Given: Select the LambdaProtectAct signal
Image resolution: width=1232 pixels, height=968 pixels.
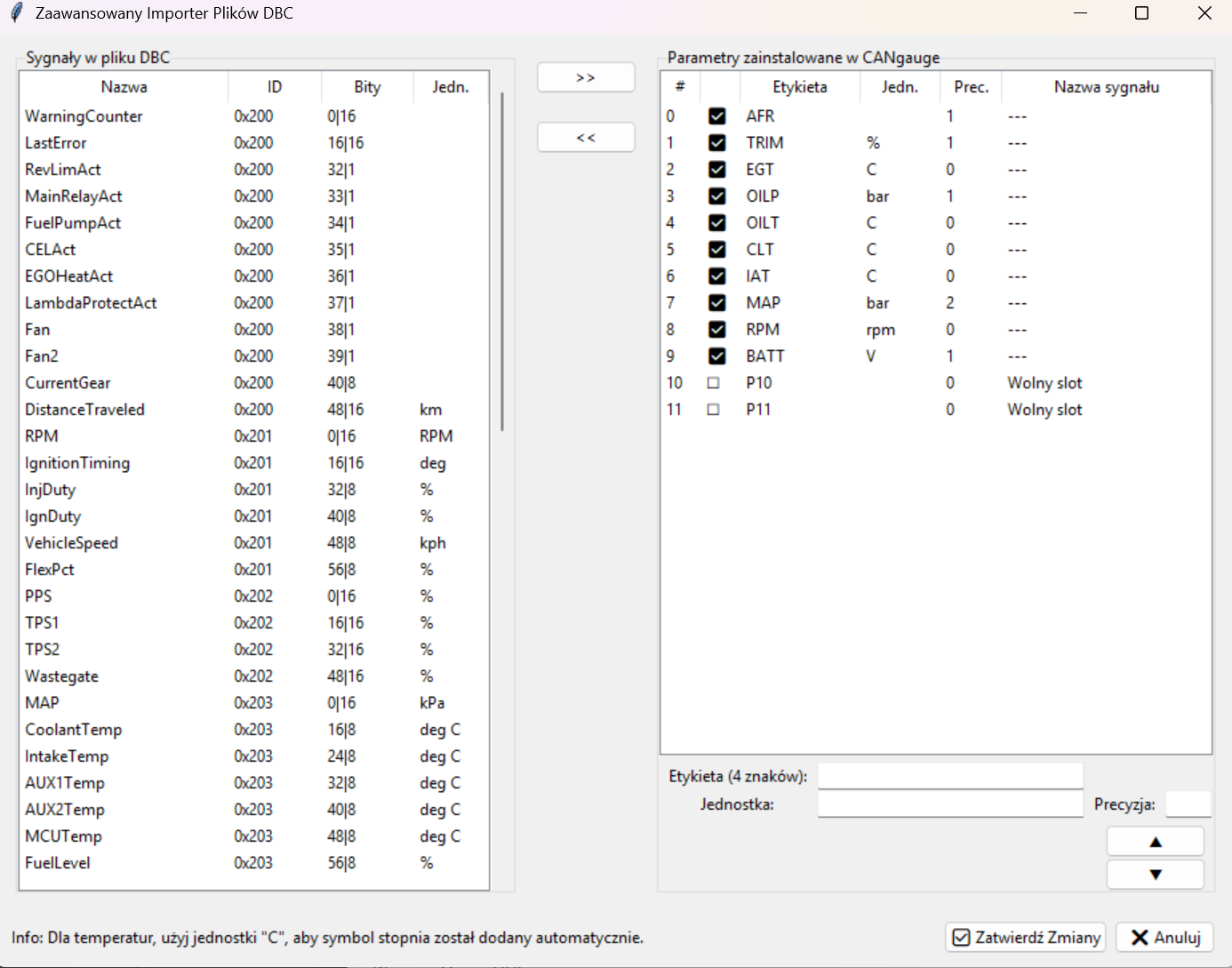Looking at the screenshot, I should click(x=254, y=303).
